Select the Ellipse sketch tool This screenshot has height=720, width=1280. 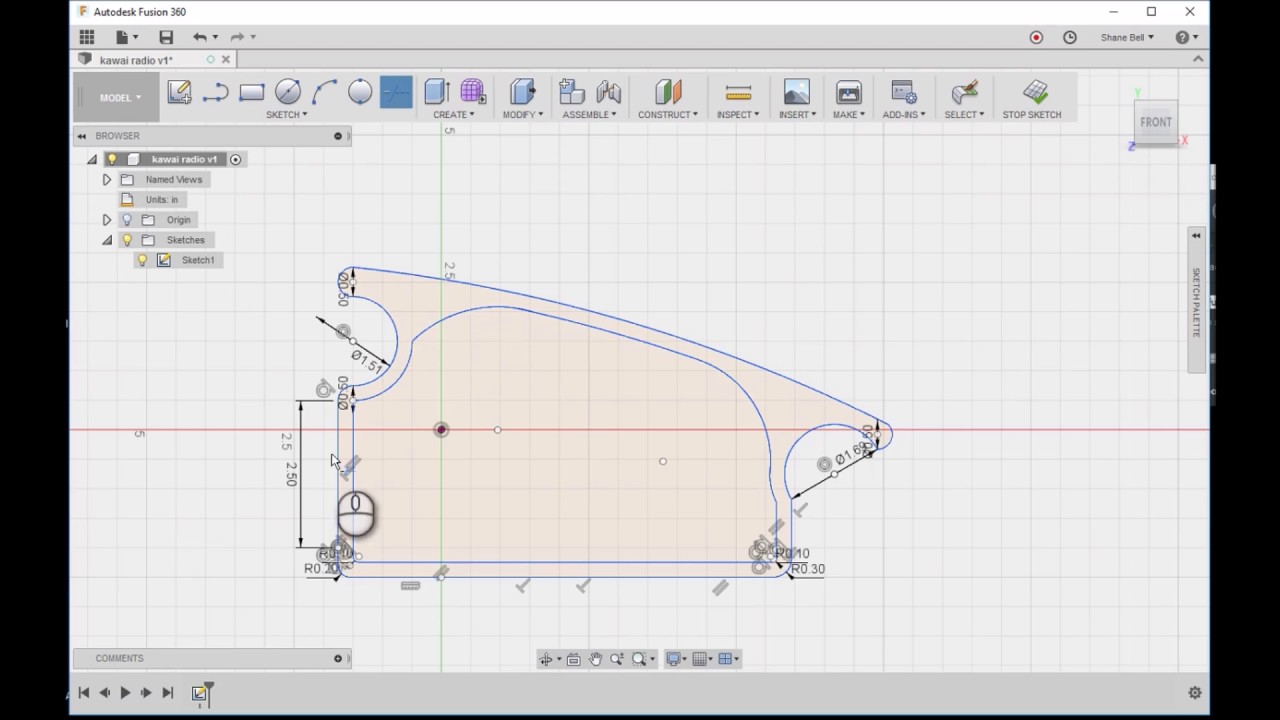[x=360, y=93]
